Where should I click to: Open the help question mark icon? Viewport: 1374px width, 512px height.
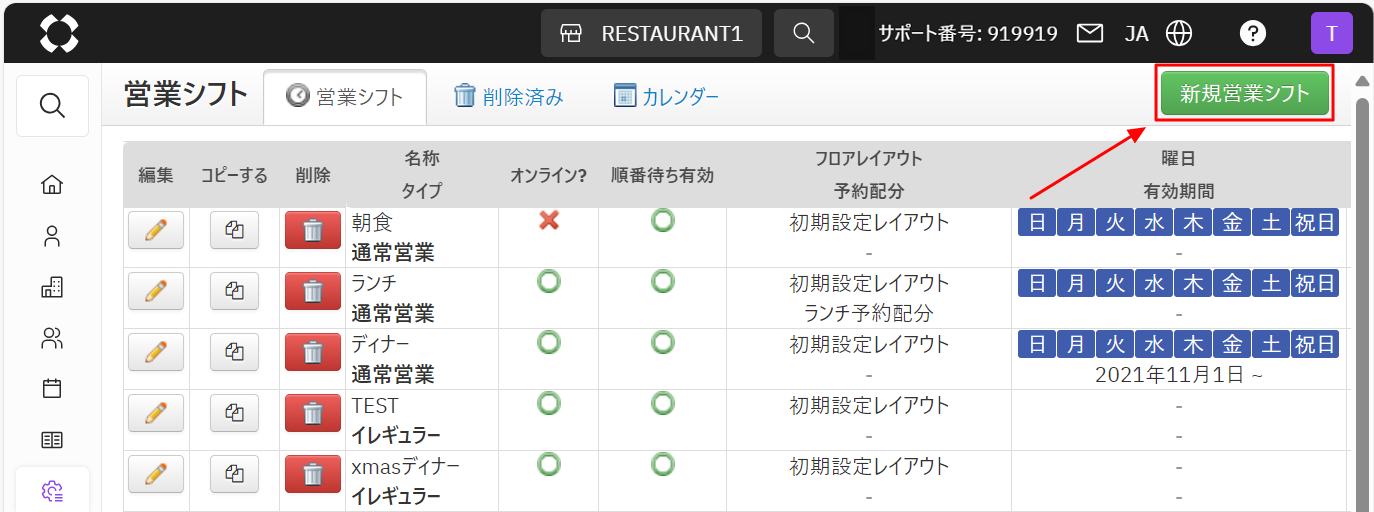pos(1252,33)
